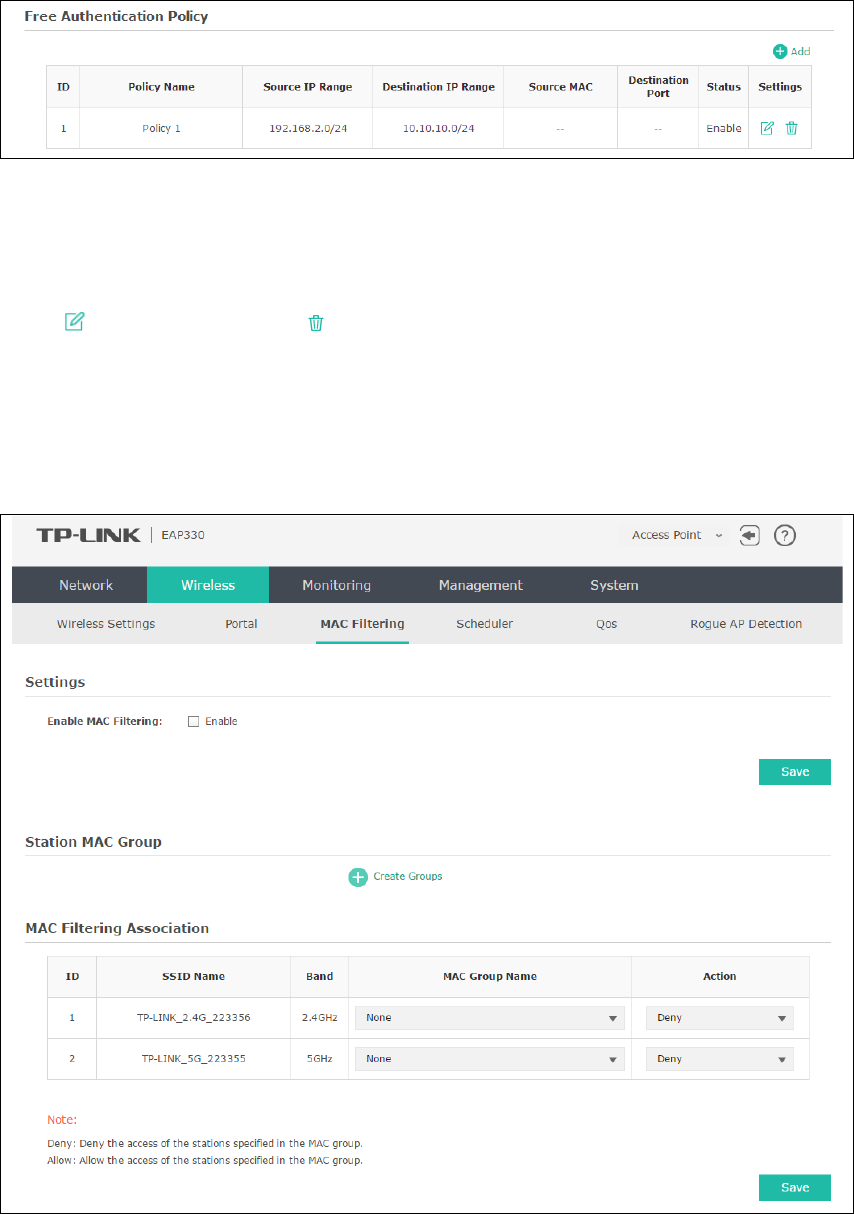The width and height of the screenshot is (854, 1214).
Task: Open Action dropdown for TP-LINK_2.4G_223356 row
Action: pos(720,1018)
